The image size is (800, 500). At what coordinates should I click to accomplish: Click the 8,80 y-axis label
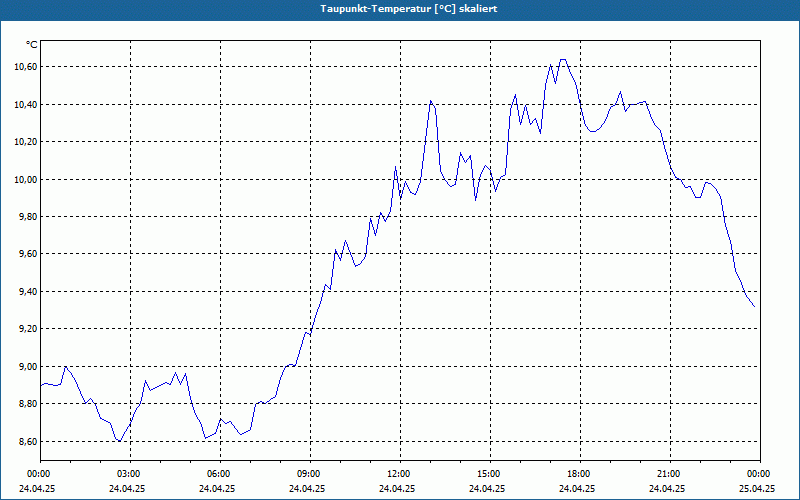coord(28,404)
